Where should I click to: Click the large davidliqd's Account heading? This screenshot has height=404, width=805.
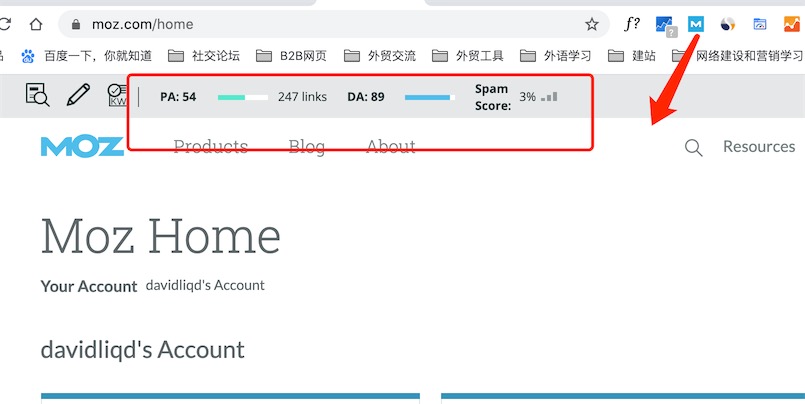pos(143,350)
